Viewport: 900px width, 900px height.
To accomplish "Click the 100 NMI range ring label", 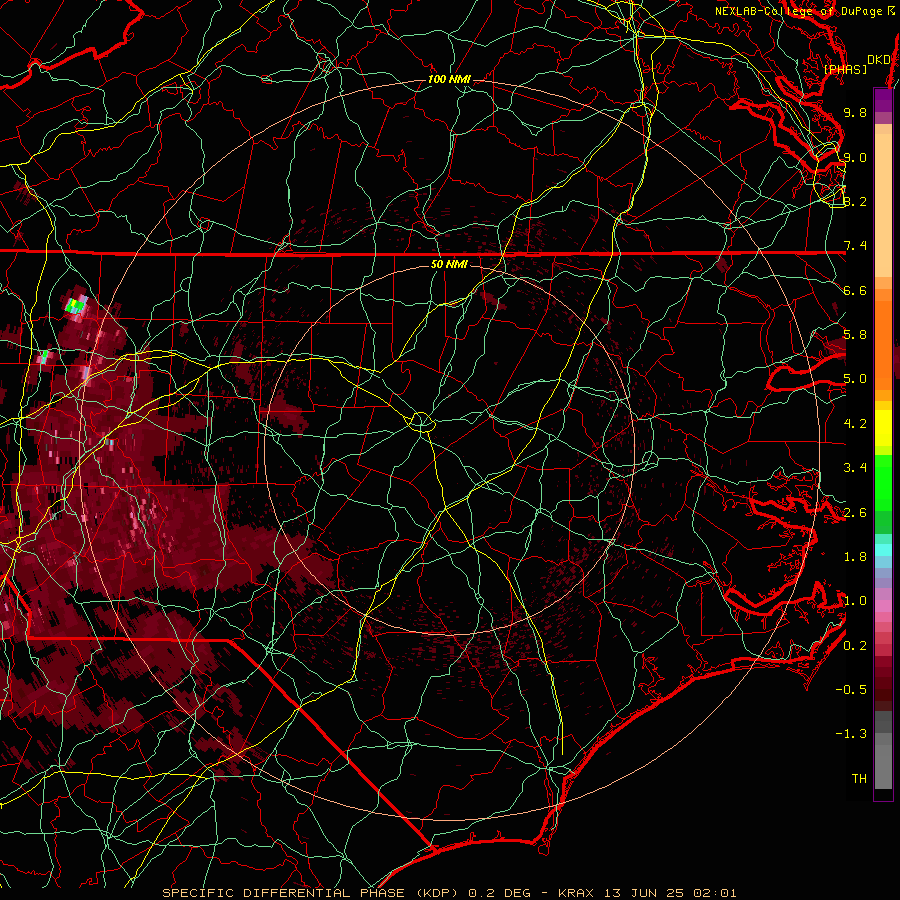I will 449,79.
